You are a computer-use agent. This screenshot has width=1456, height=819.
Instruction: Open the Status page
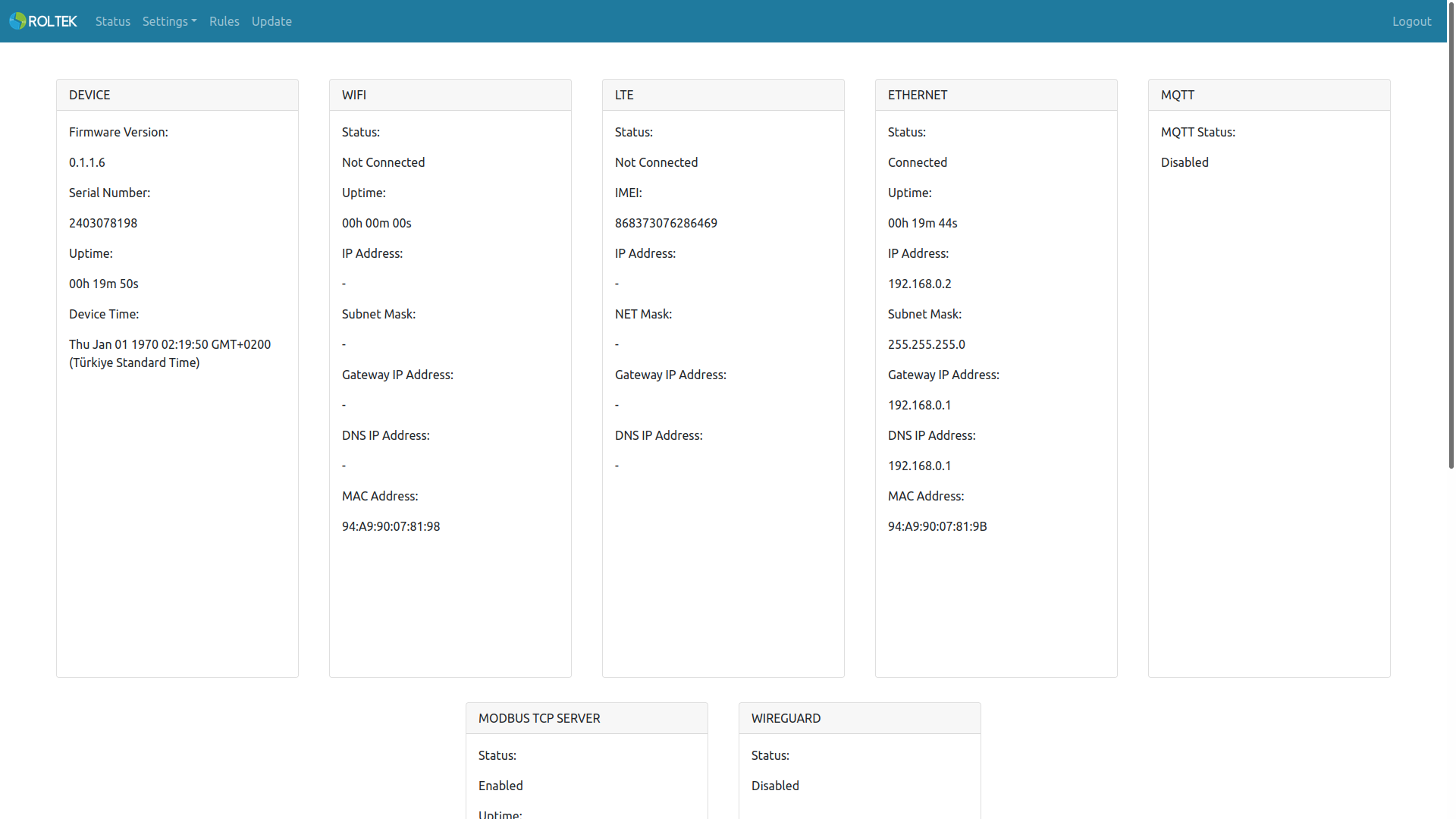[113, 21]
